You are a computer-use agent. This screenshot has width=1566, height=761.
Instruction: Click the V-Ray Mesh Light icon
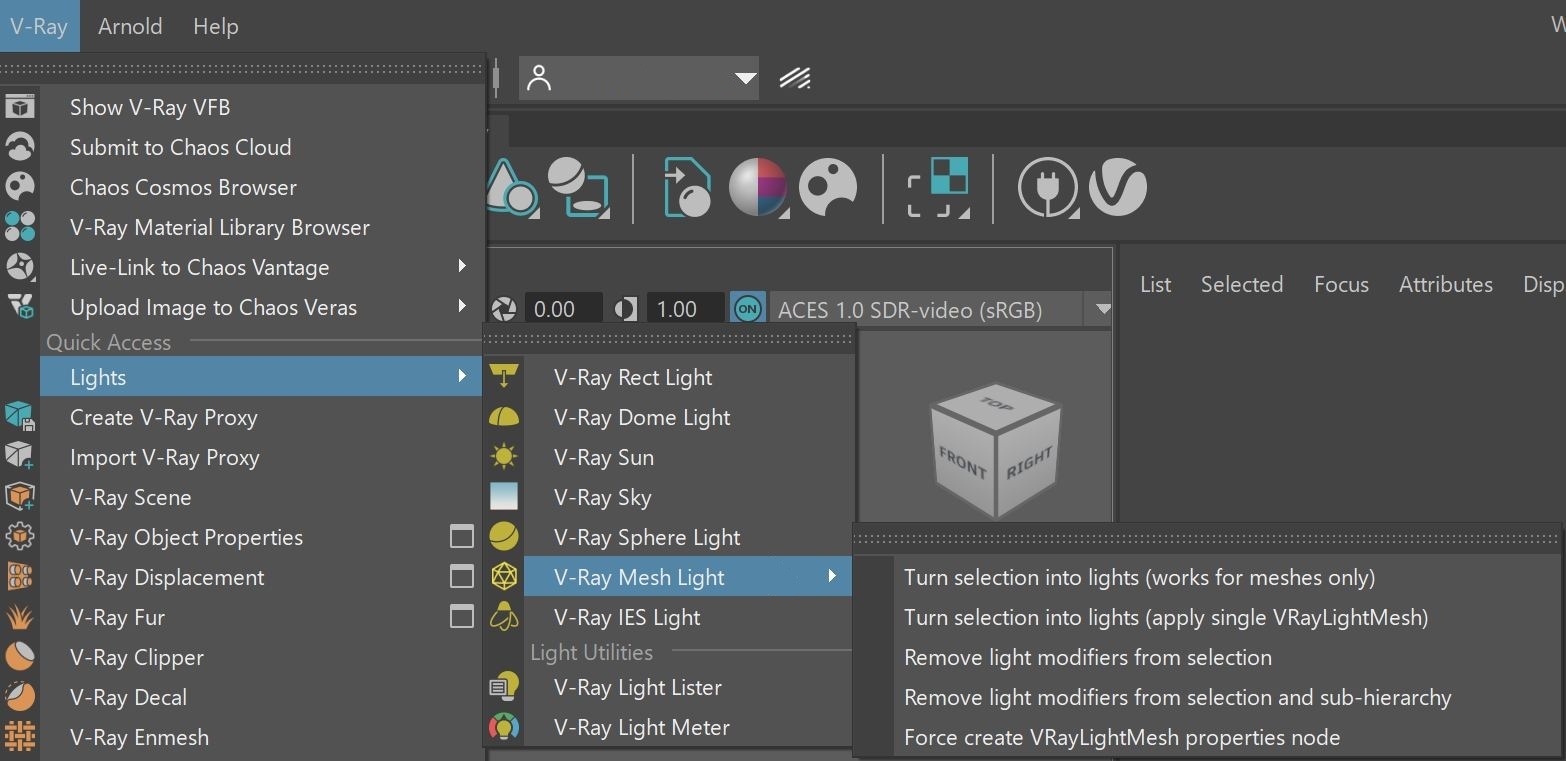tap(504, 576)
